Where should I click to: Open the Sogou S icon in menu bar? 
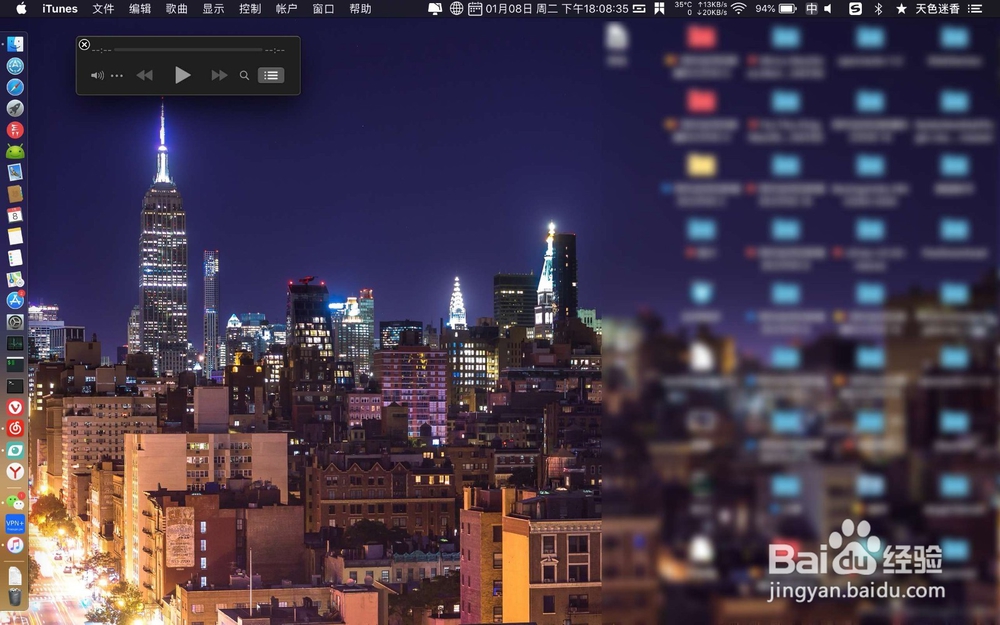point(855,8)
